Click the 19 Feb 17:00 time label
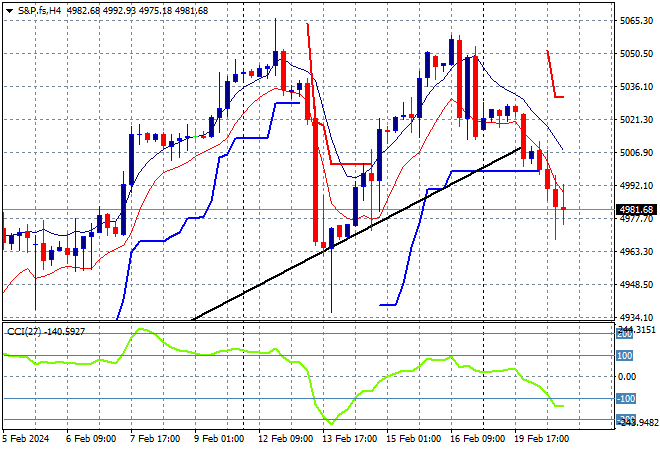This screenshot has width=660, height=450. point(542,439)
